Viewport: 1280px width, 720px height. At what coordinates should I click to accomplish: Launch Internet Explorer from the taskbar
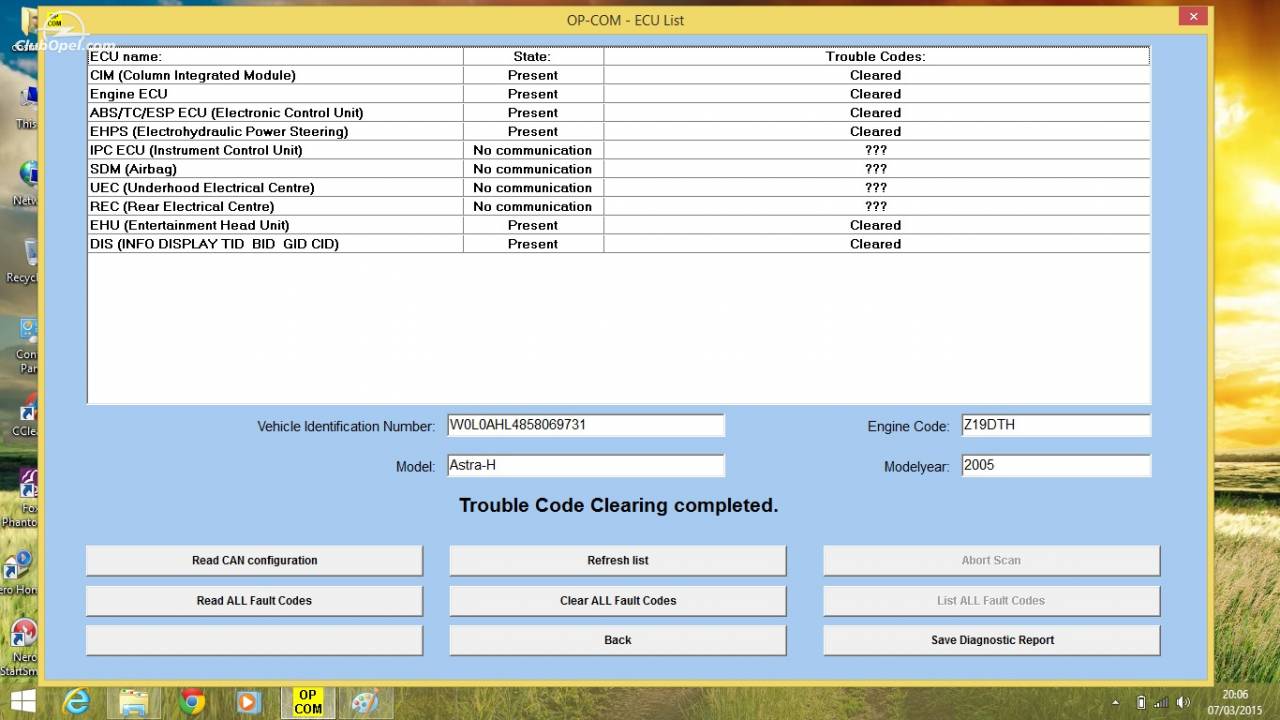click(x=76, y=701)
